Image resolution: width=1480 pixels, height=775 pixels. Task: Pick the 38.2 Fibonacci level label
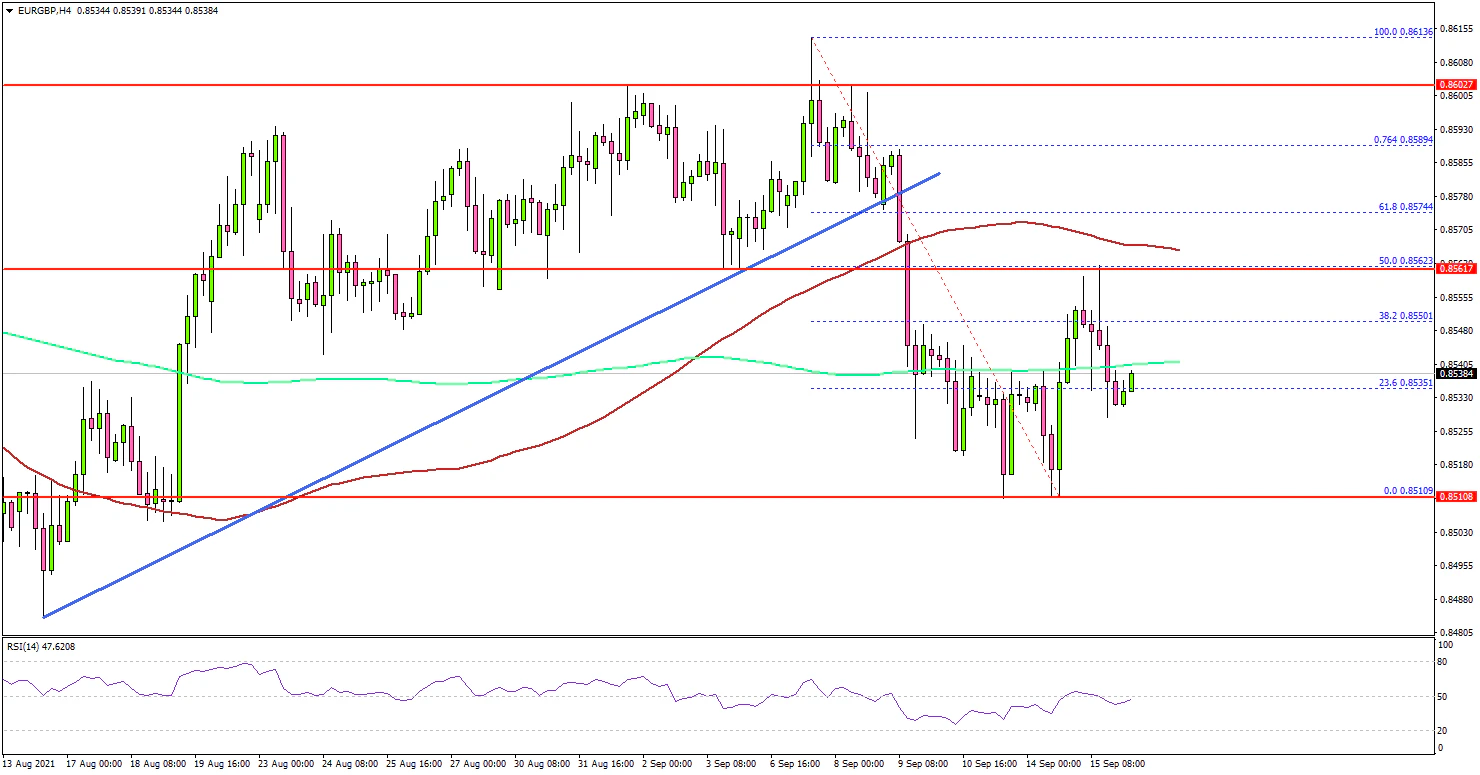pyautogui.click(x=1403, y=315)
